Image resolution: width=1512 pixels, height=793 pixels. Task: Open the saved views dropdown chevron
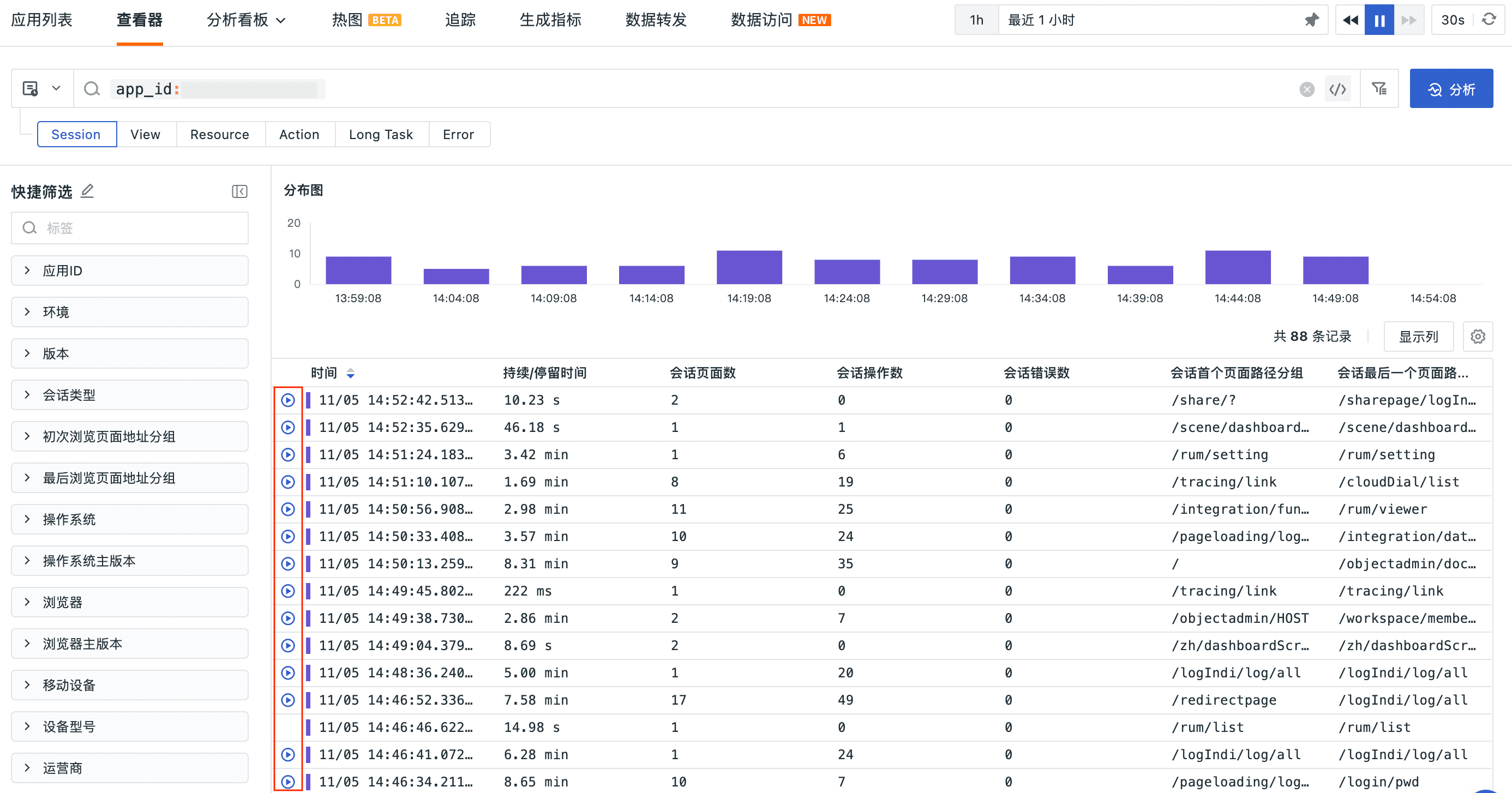pyautogui.click(x=56, y=89)
